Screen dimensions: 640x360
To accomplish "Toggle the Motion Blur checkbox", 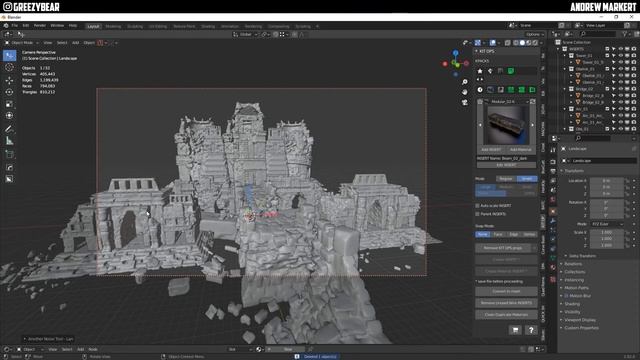I will point(567,296).
